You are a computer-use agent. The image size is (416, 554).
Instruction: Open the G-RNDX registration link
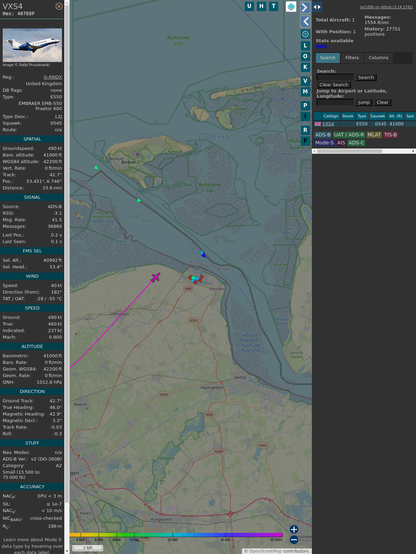pos(53,77)
